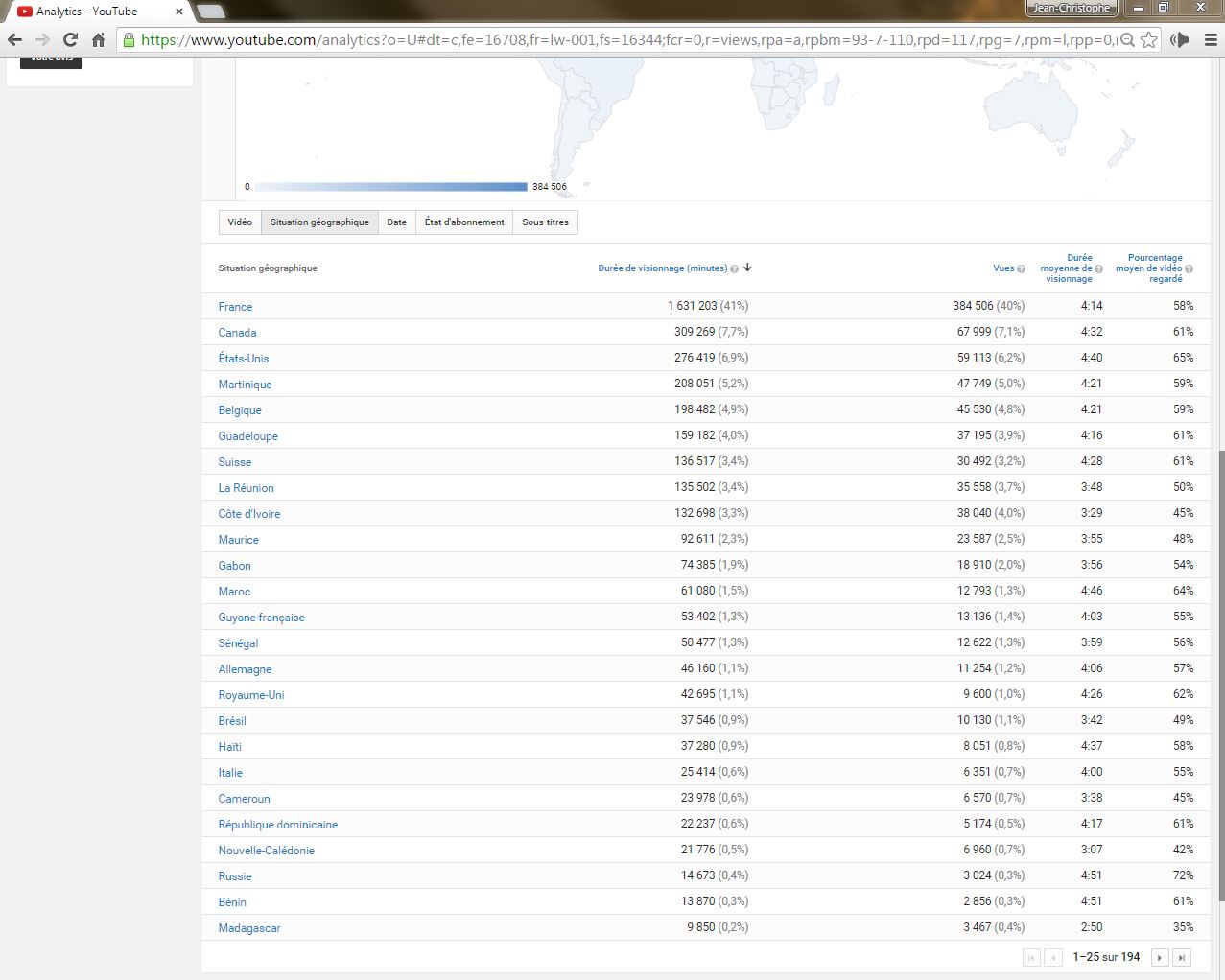Click the blue map legend gradient bar
The image size is (1225, 980).
click(x=391, y=187)
